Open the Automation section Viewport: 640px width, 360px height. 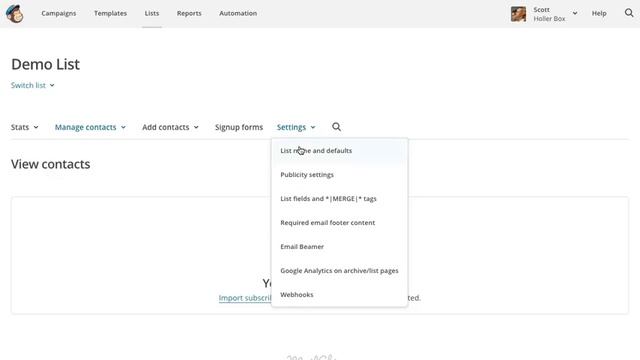coord(238,13)
